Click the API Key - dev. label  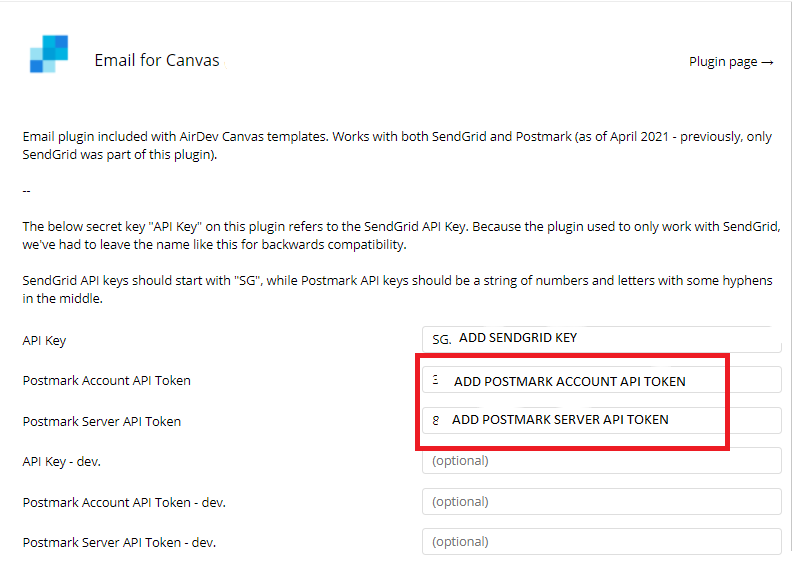tap(62, 462)
